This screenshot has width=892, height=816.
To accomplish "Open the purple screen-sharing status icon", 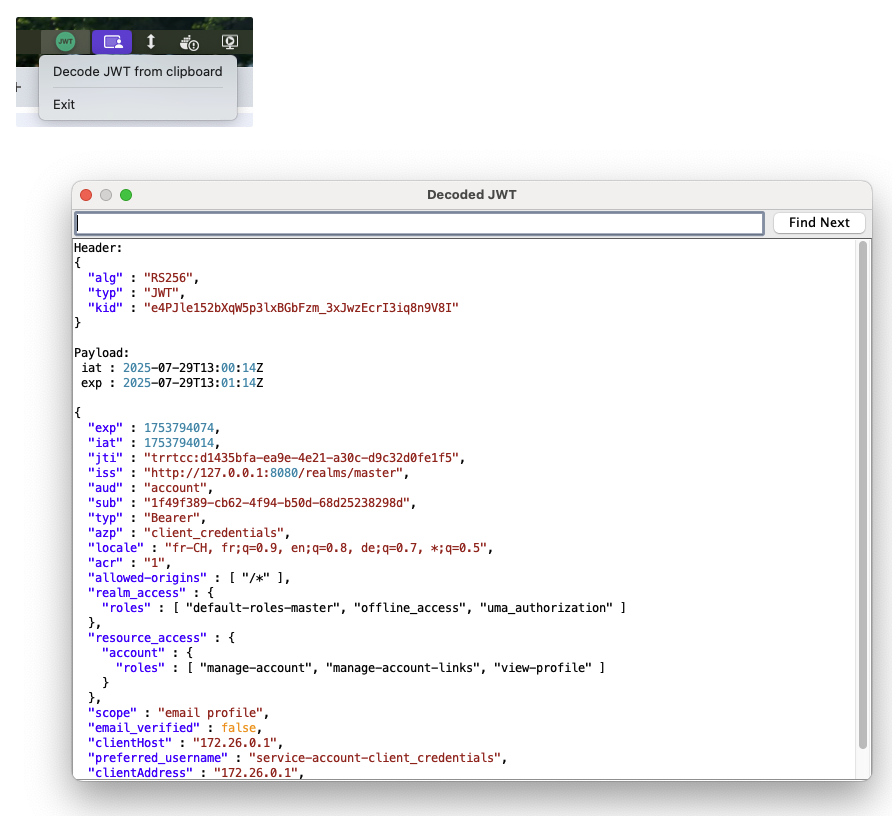I will (111, 41).
